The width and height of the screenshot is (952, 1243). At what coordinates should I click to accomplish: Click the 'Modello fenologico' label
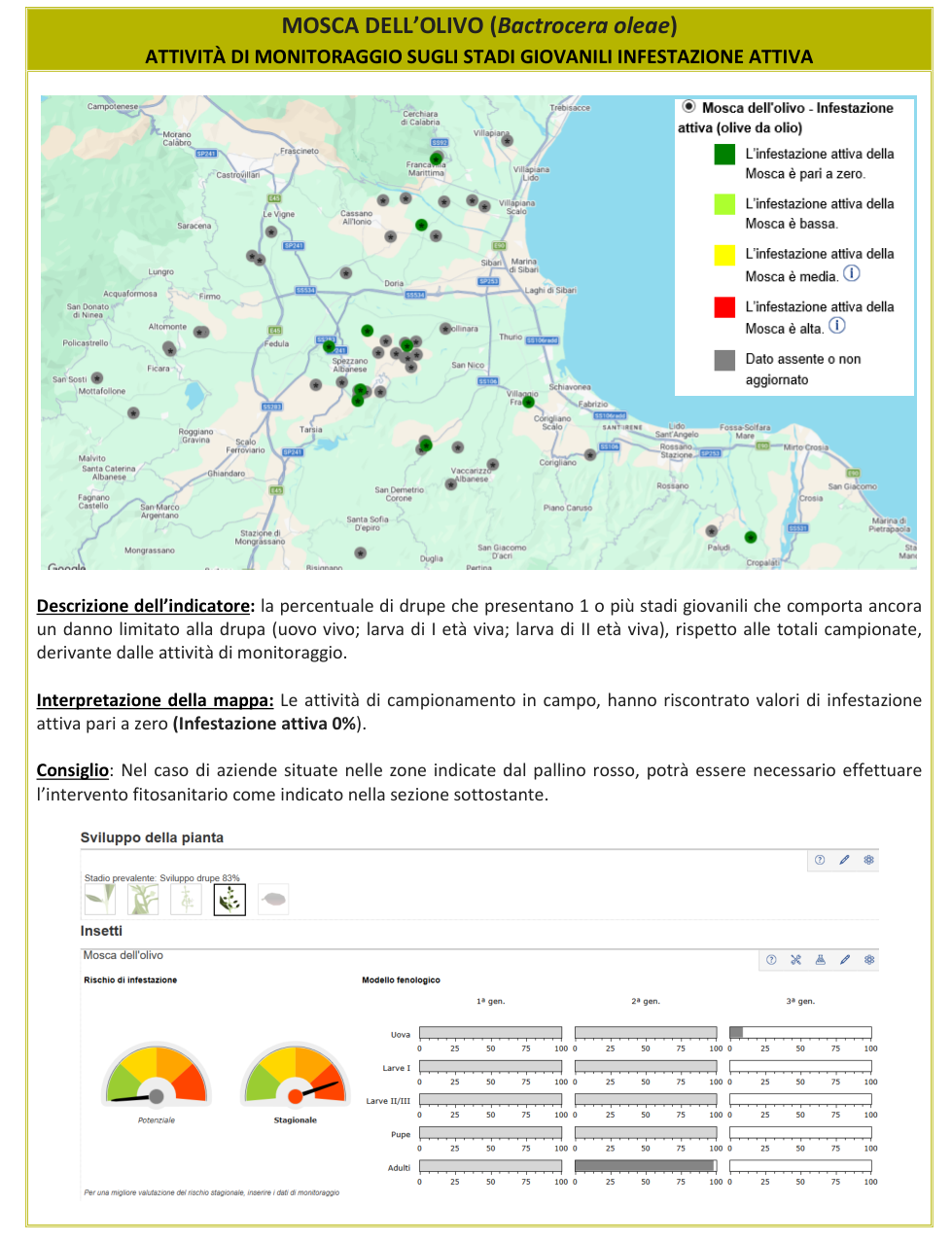point(402,980)
